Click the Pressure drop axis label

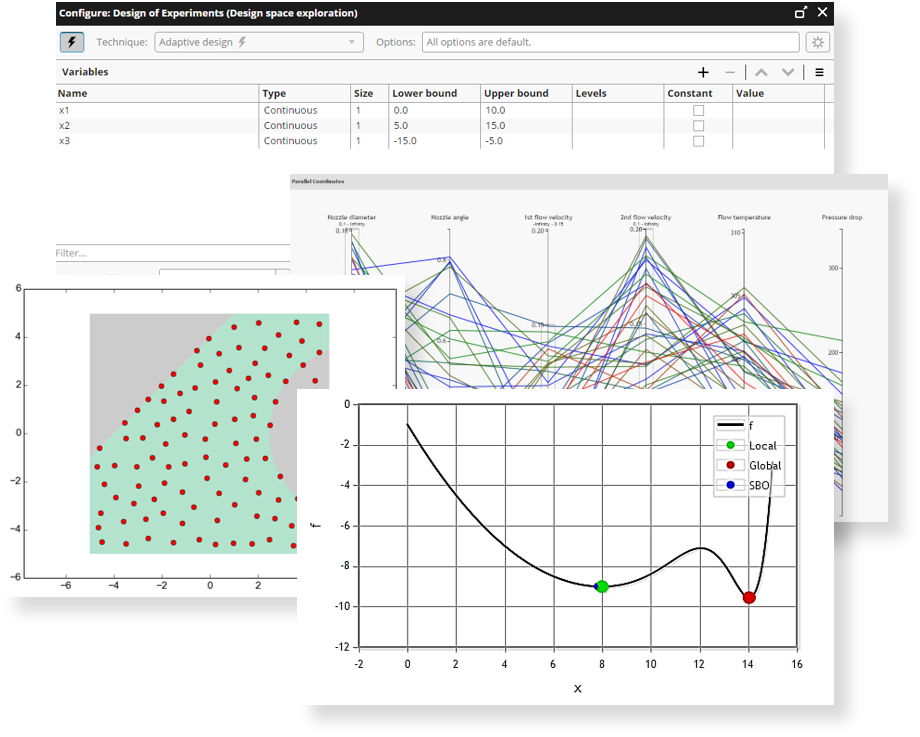841,217
